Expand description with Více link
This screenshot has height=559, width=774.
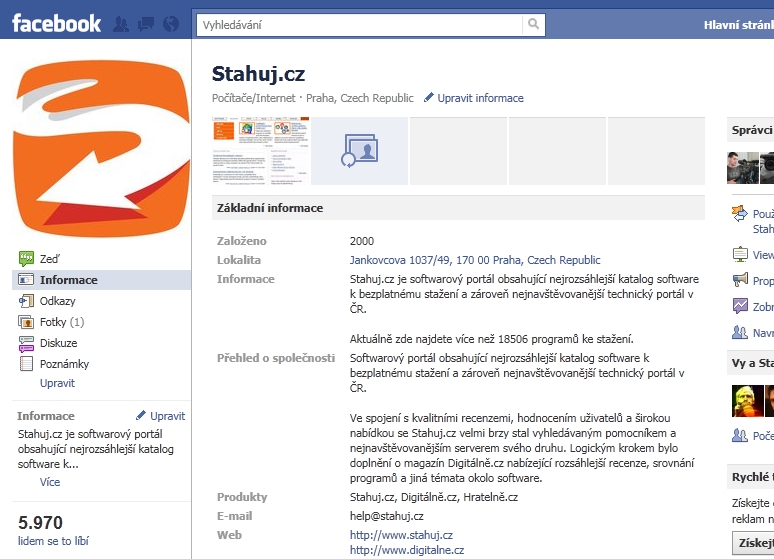pyautogui.click(x=50, y=482)
